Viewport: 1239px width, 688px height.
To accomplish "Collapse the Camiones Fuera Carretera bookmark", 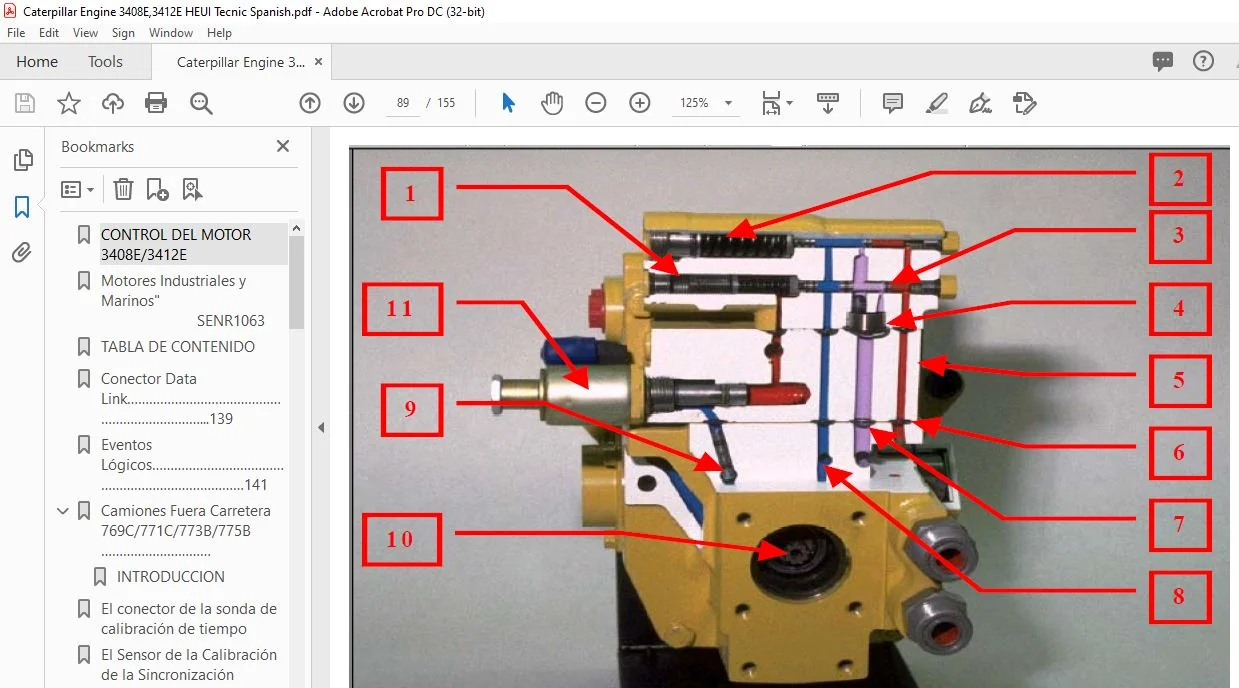I will pyautogui.click(x=63, y=511).
